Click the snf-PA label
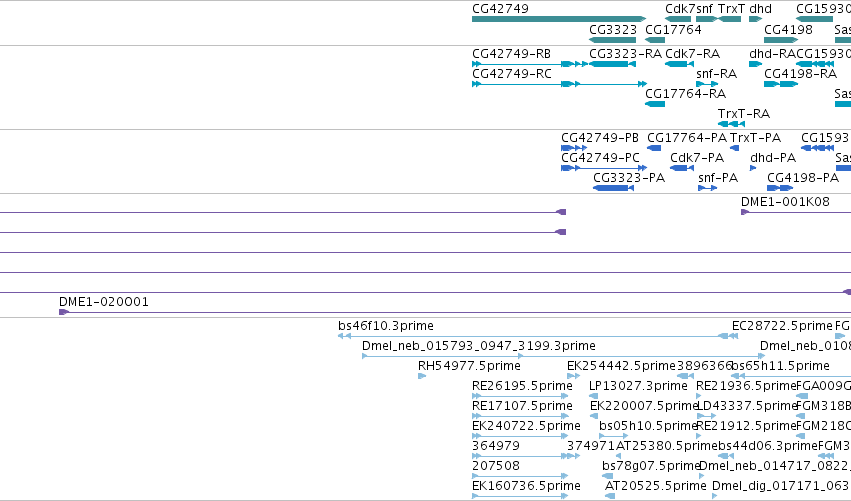851x501 pixels. (718, 178)
